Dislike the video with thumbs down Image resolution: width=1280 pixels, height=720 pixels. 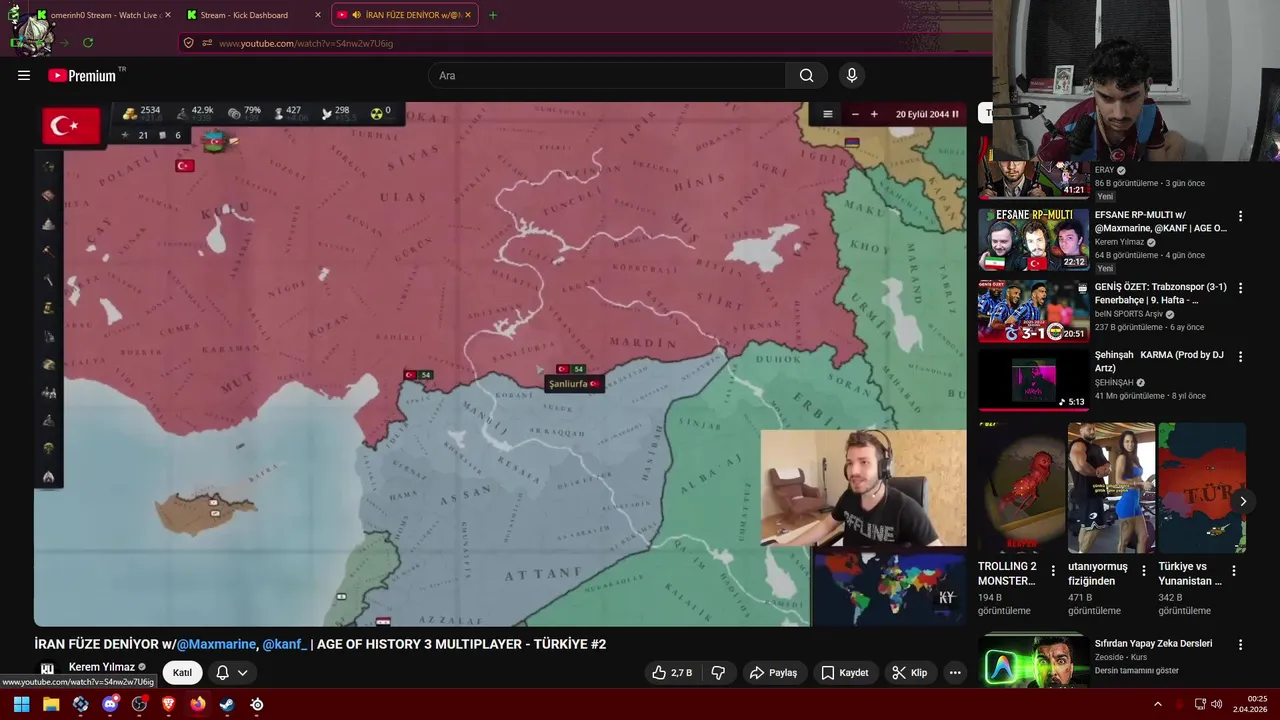coord(718,673)
